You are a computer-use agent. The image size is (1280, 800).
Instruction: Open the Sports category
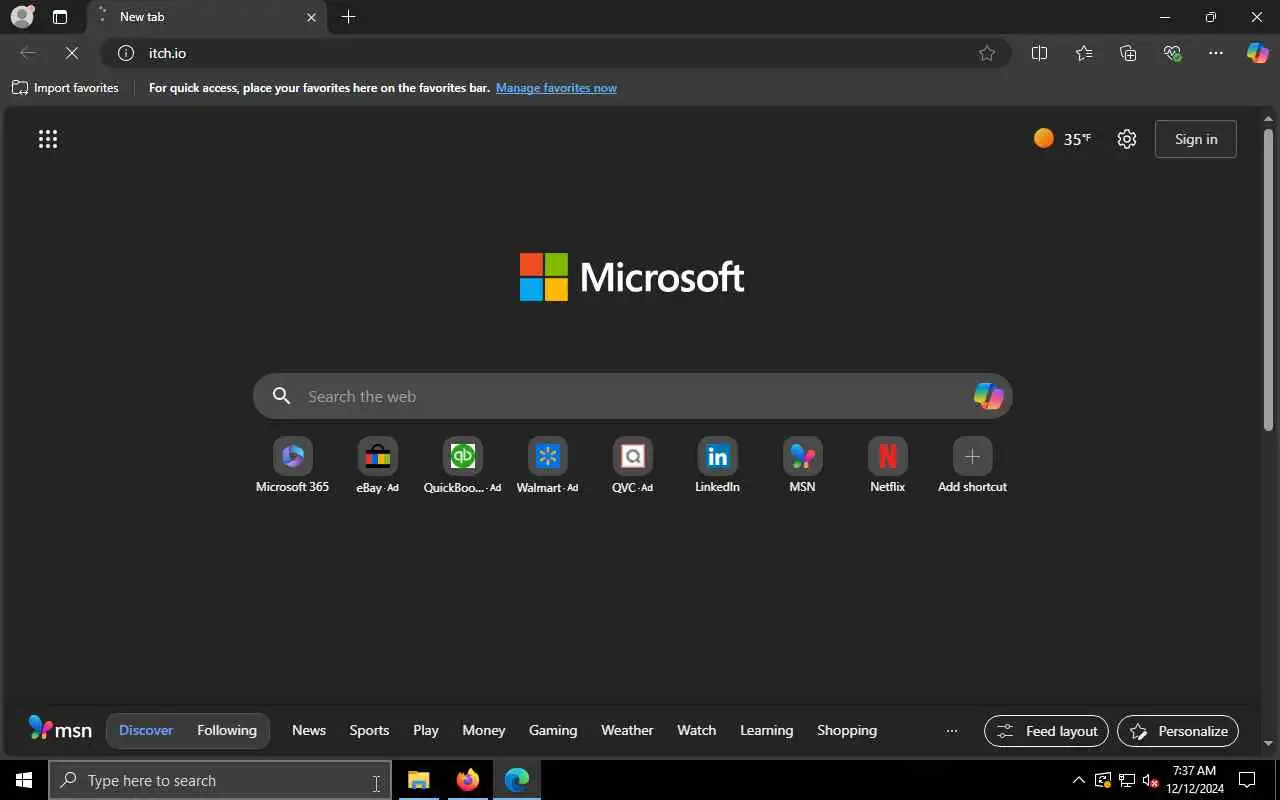369,730
